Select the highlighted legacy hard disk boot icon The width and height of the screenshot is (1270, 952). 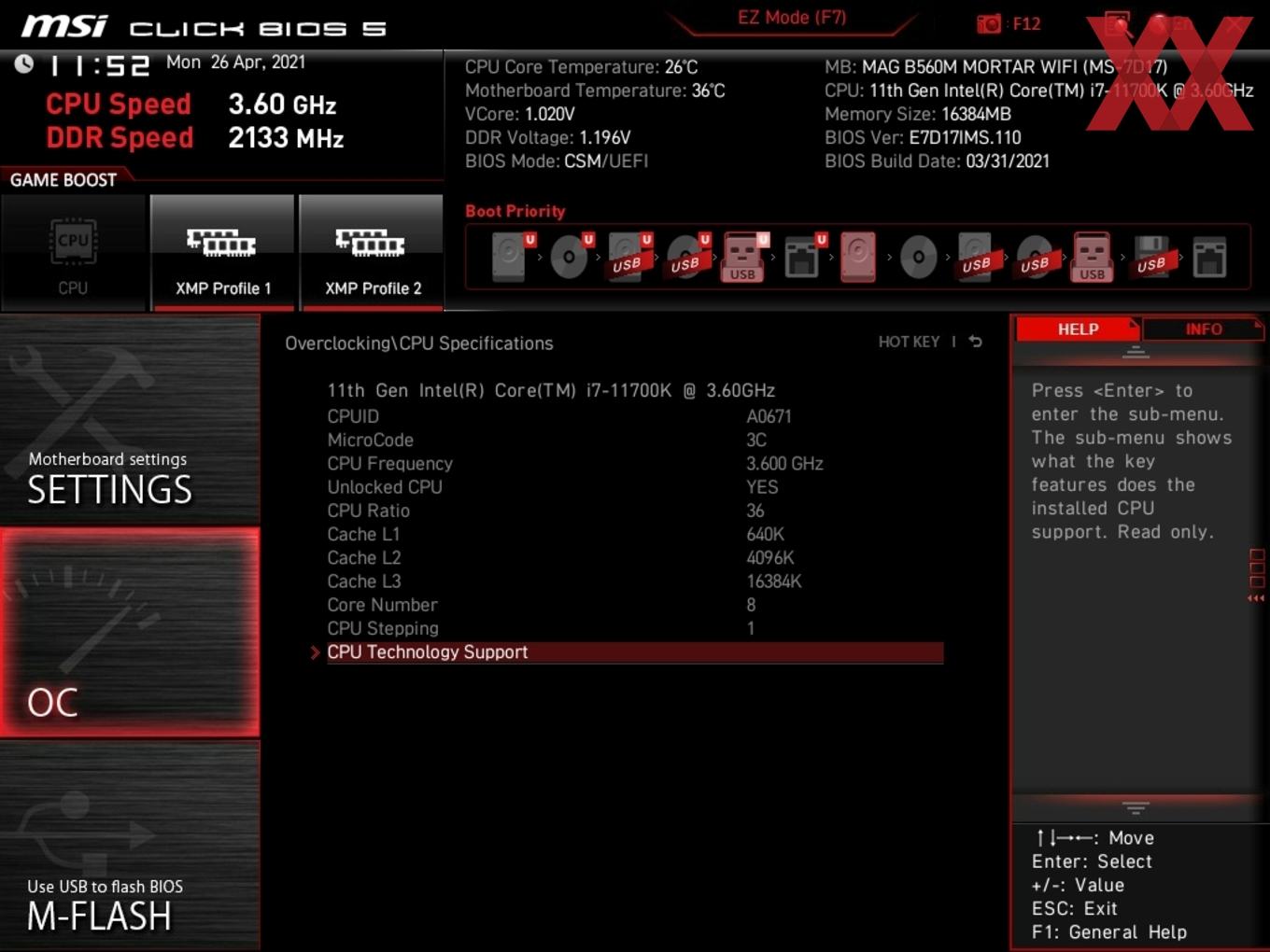tap(858, 257)
